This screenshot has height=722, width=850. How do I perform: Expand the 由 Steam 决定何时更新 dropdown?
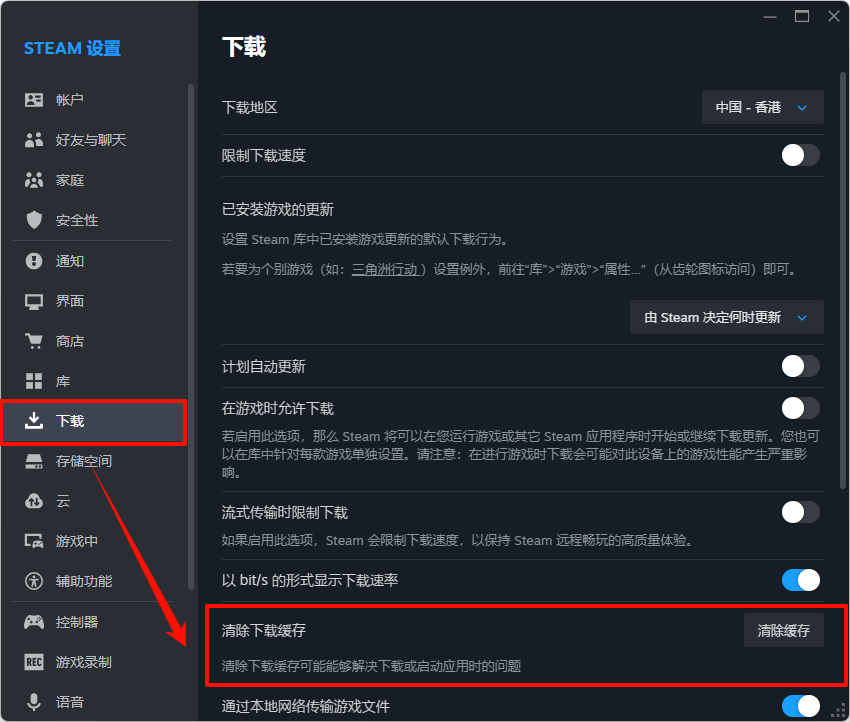pos(726,317)
